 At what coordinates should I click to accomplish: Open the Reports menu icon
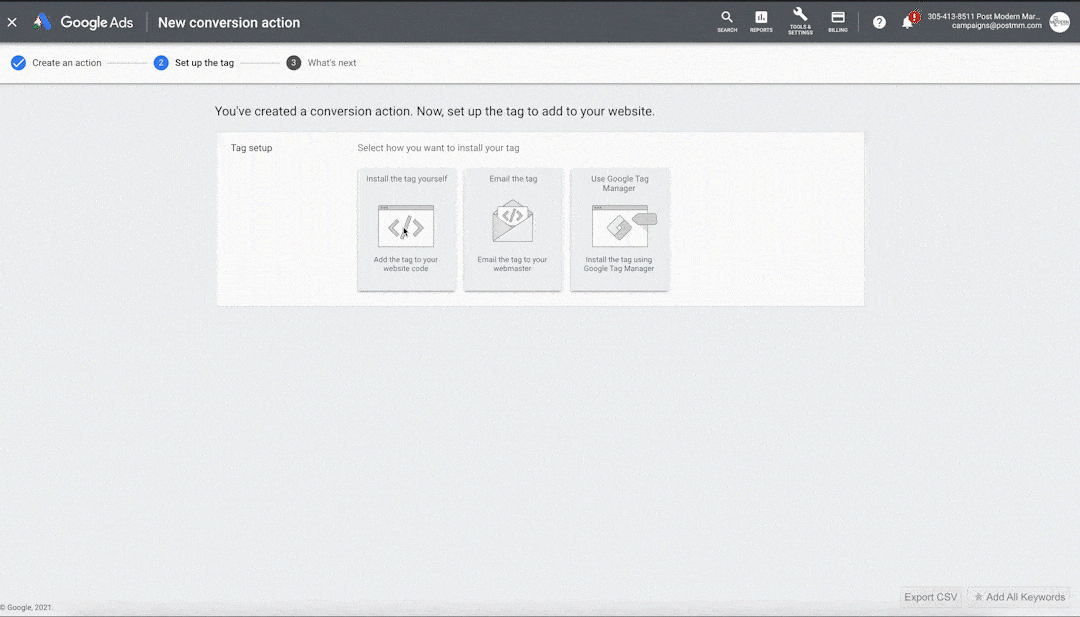coord(761,21)
